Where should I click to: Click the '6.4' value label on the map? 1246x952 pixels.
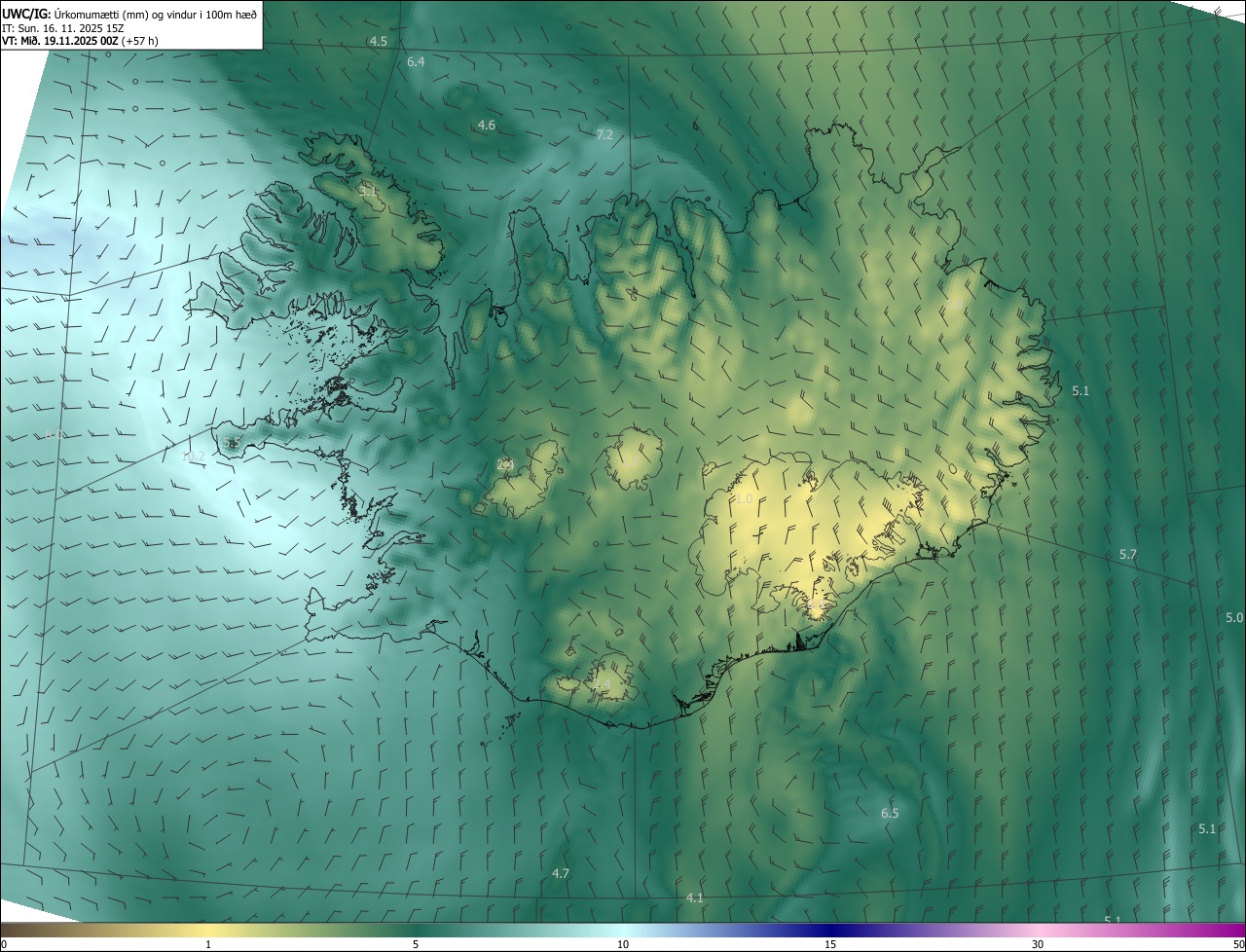(x=416, y=61)
